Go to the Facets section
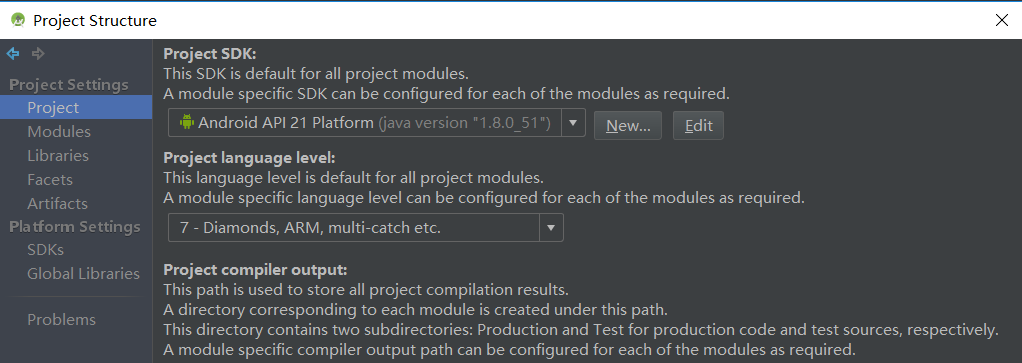This screenshot has height=363, width=1022. (50, 179)
